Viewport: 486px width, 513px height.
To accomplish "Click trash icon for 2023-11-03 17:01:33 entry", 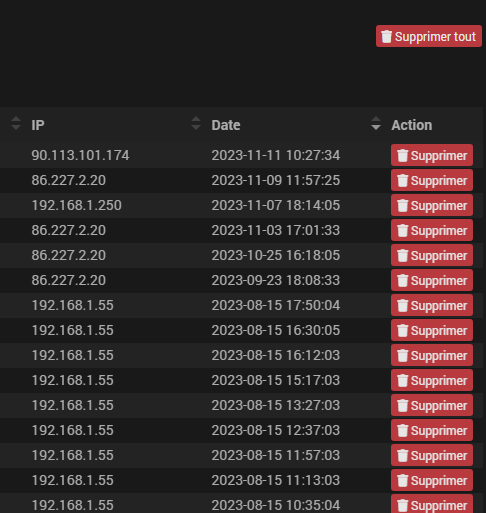I will pyautogui.click(x=402, y=230).
